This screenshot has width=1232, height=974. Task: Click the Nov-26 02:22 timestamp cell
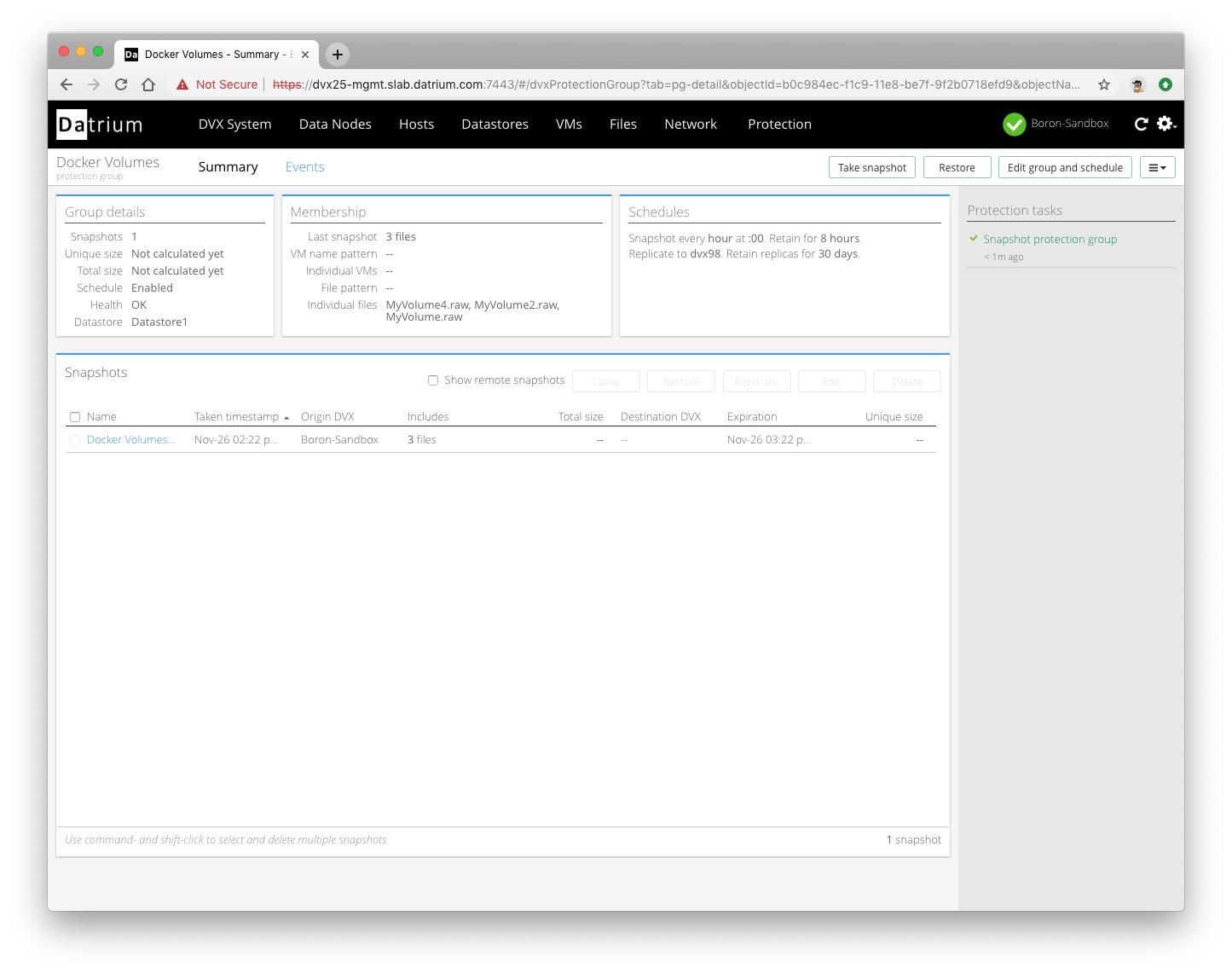tap(236, 440)
